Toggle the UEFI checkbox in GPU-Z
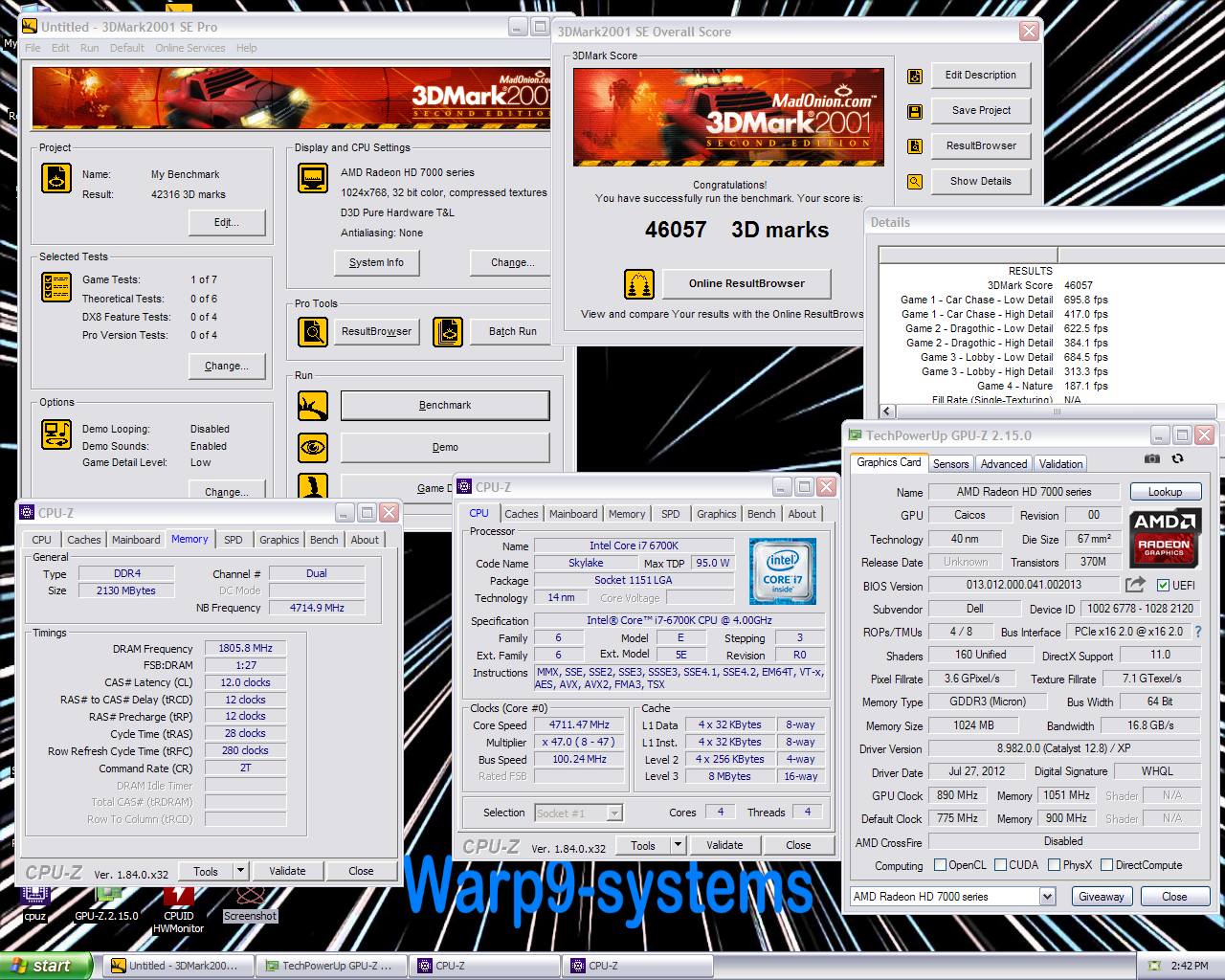This screenshot has width=1225, height=980. 1163,586
